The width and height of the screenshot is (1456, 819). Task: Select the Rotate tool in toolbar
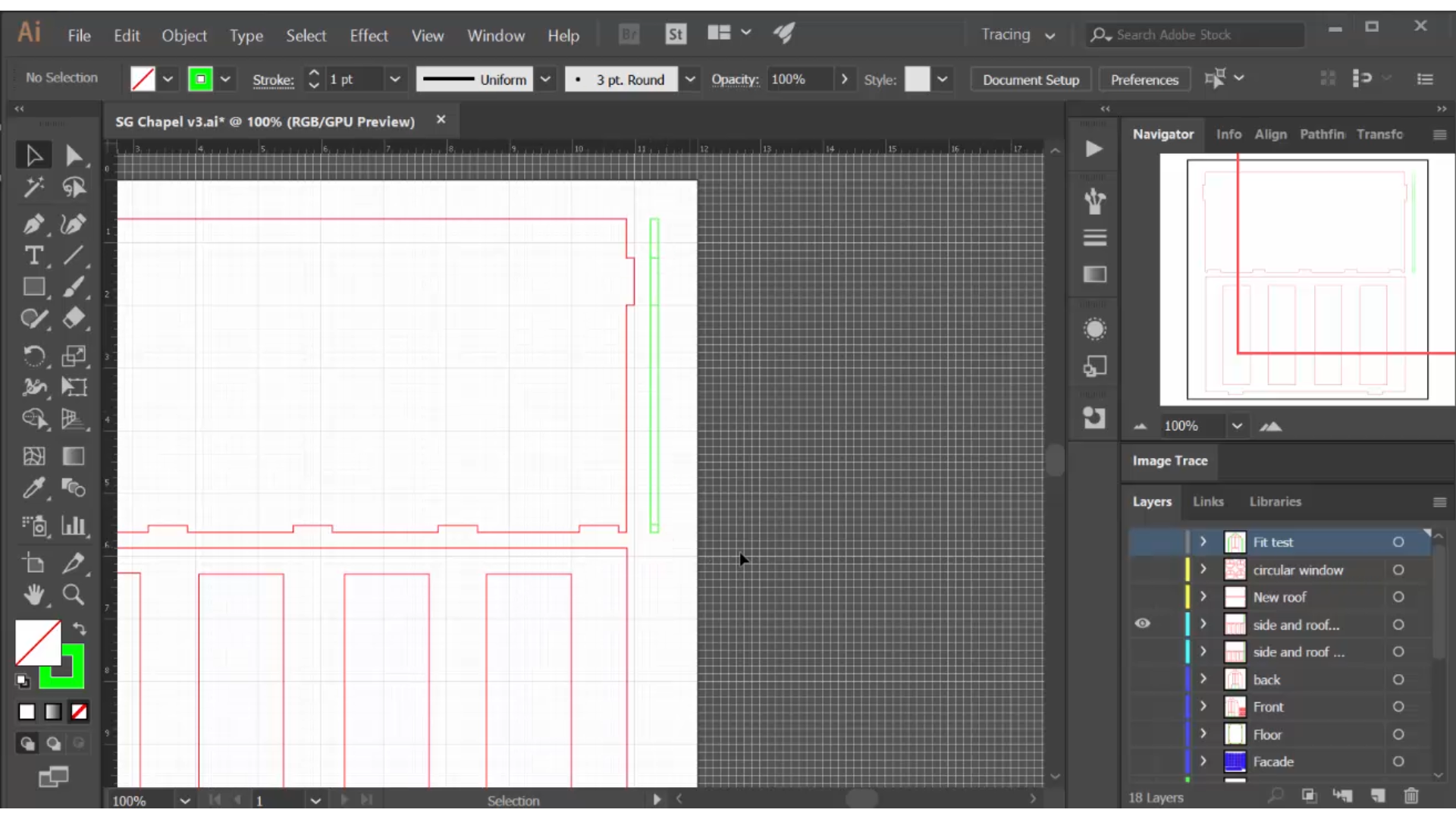33,354
